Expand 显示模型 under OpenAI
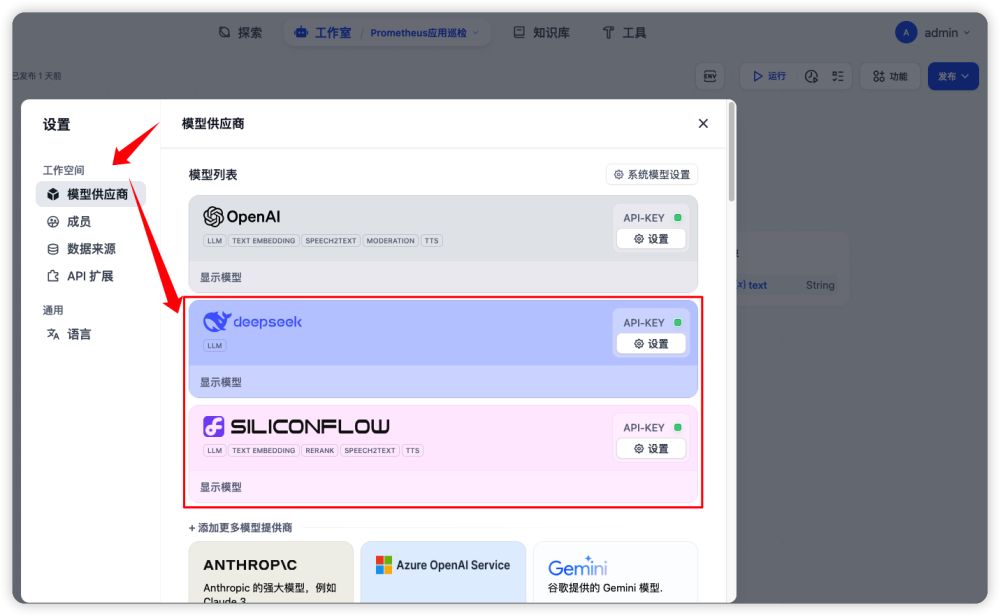 221,277
